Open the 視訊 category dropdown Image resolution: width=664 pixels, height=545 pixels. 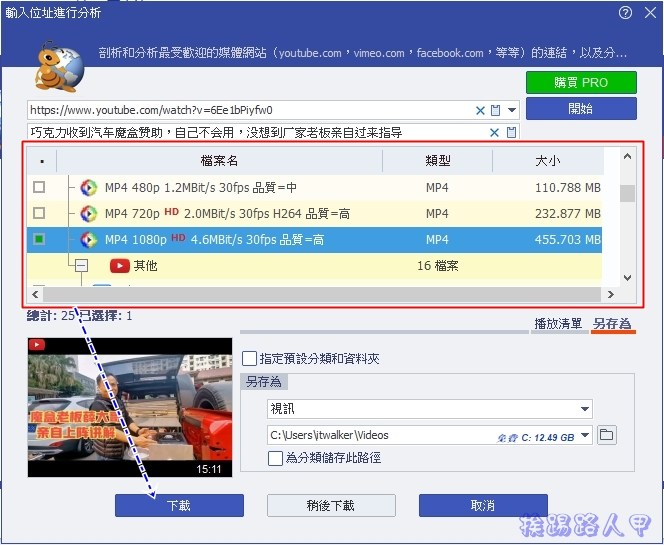[430, 409]
